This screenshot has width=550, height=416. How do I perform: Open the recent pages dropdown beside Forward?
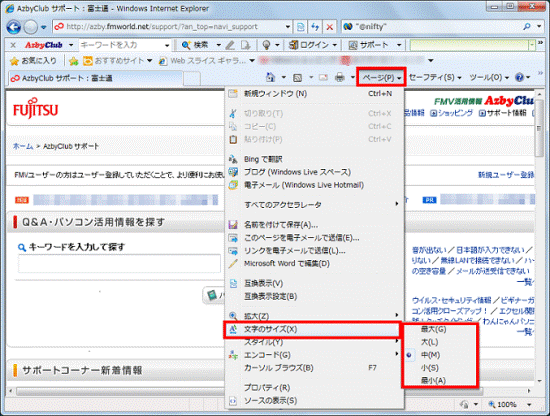pyautogui.click(x=43, y=27)
